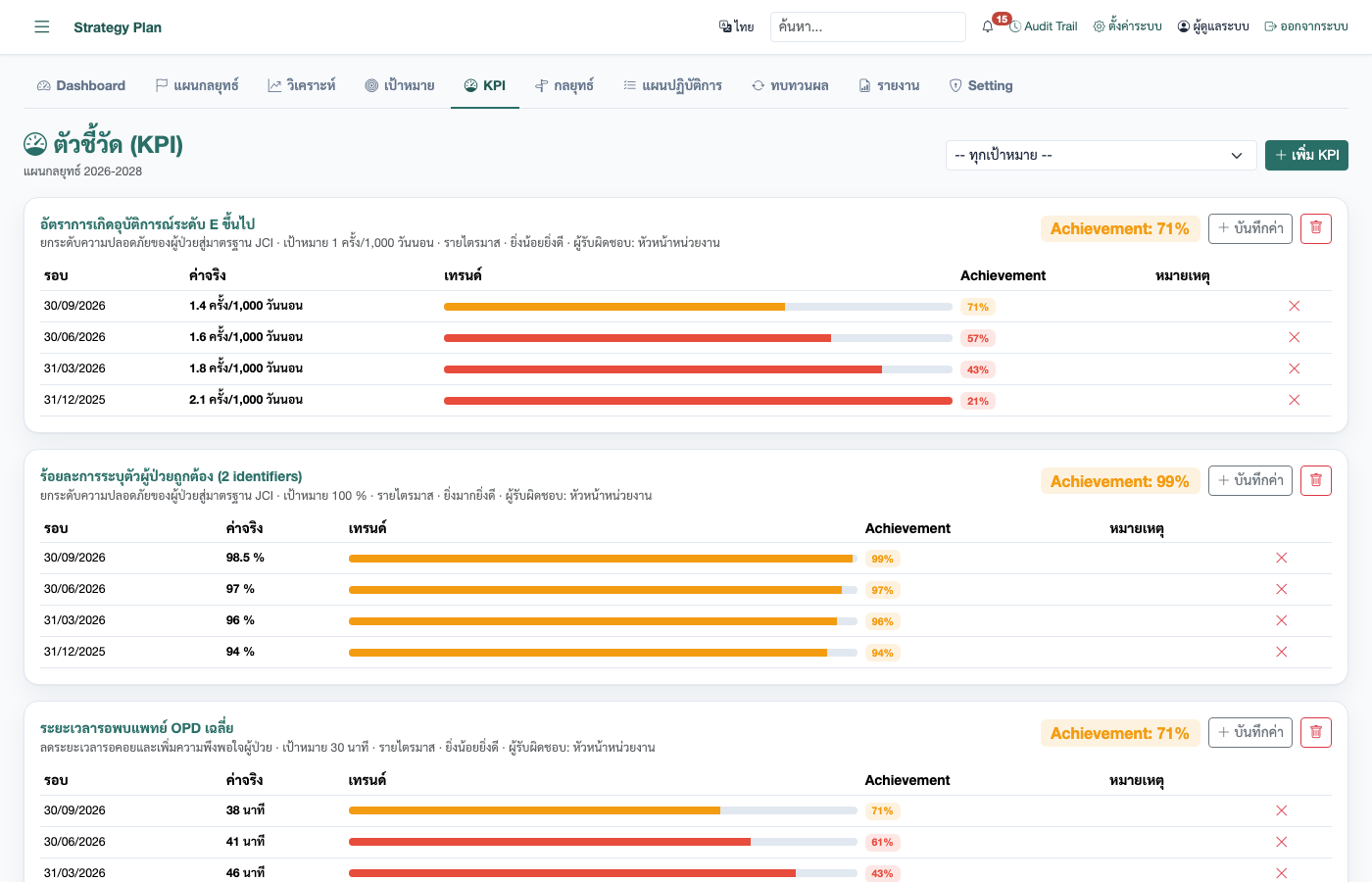The width and height of the screenshot is (1372, 882).
Task: Click บันทึกค่า for ระยะเวลารอพบแพทย์ OPD
Action: [x=1250, y=732]
